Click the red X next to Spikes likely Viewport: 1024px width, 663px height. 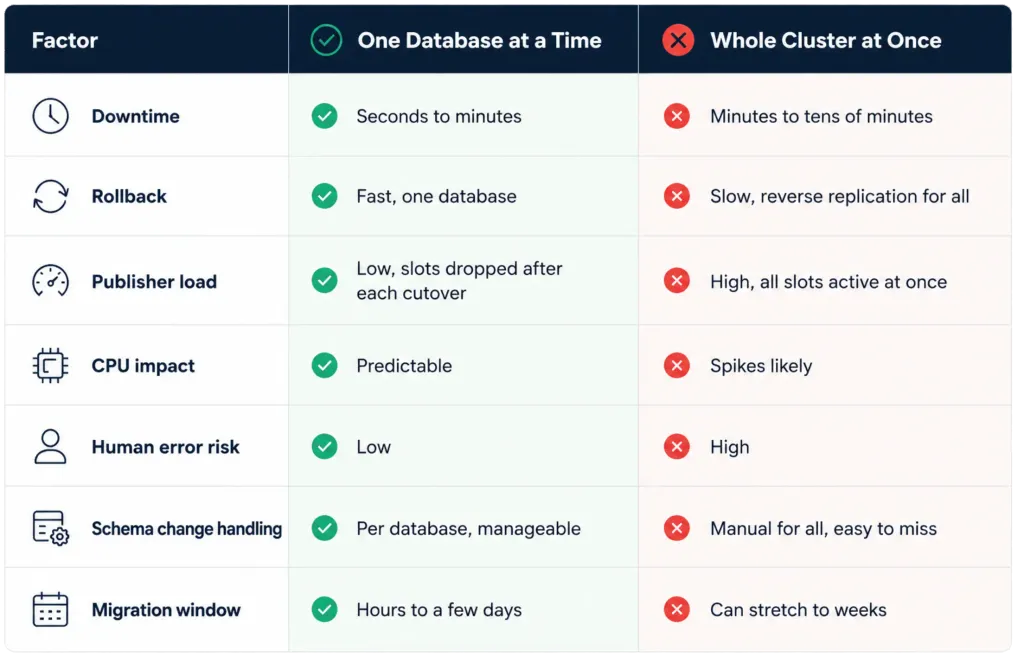(677, 365)
